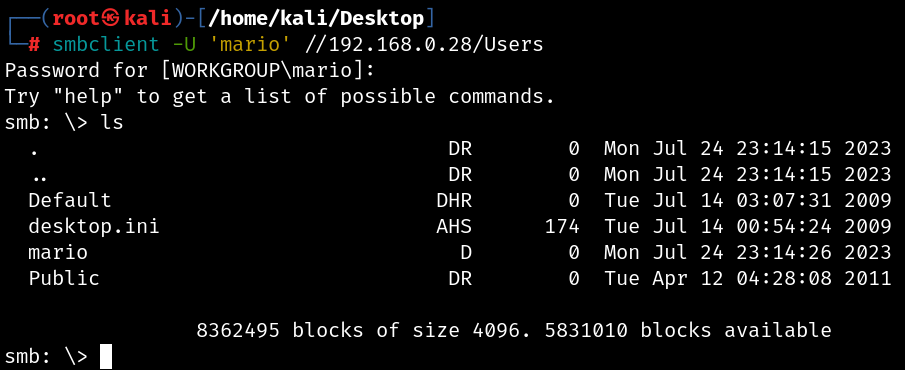Select the Public directory entry
Viewport: 905px width, 370px height.
[x=64, y=278]
